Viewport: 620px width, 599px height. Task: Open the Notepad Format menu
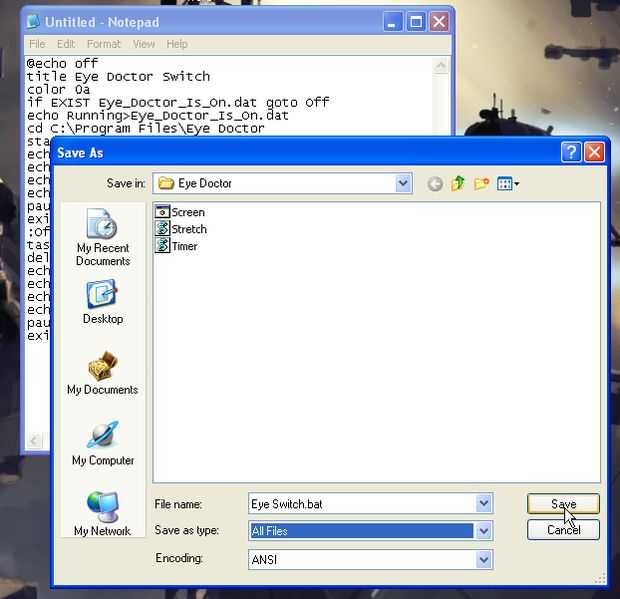pos(103,44)
